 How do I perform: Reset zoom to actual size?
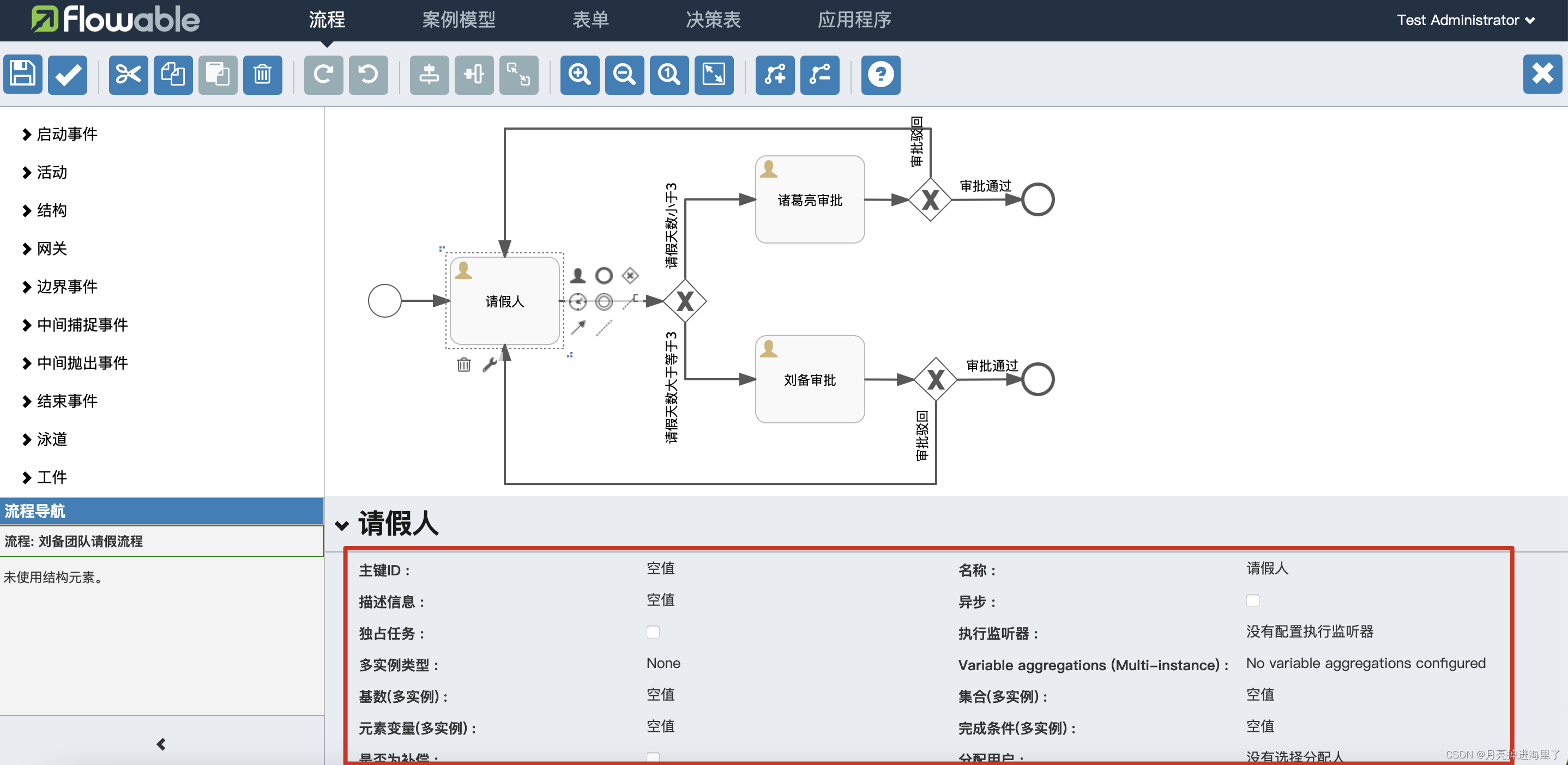click(670, 74)
